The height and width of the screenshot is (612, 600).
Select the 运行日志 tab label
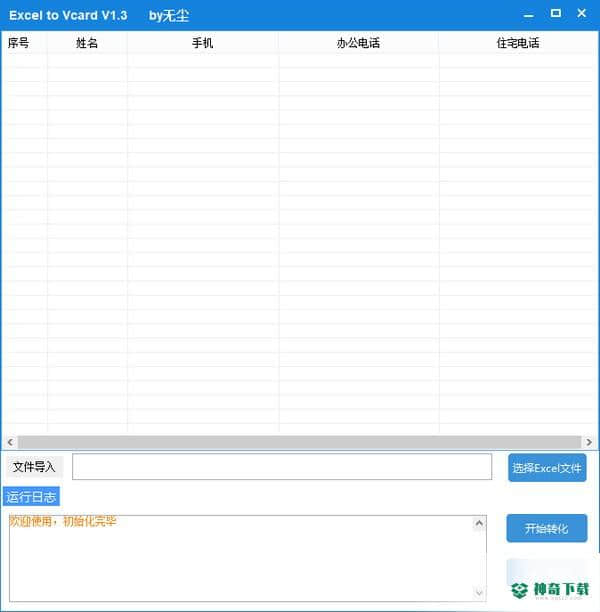(31, 496)
